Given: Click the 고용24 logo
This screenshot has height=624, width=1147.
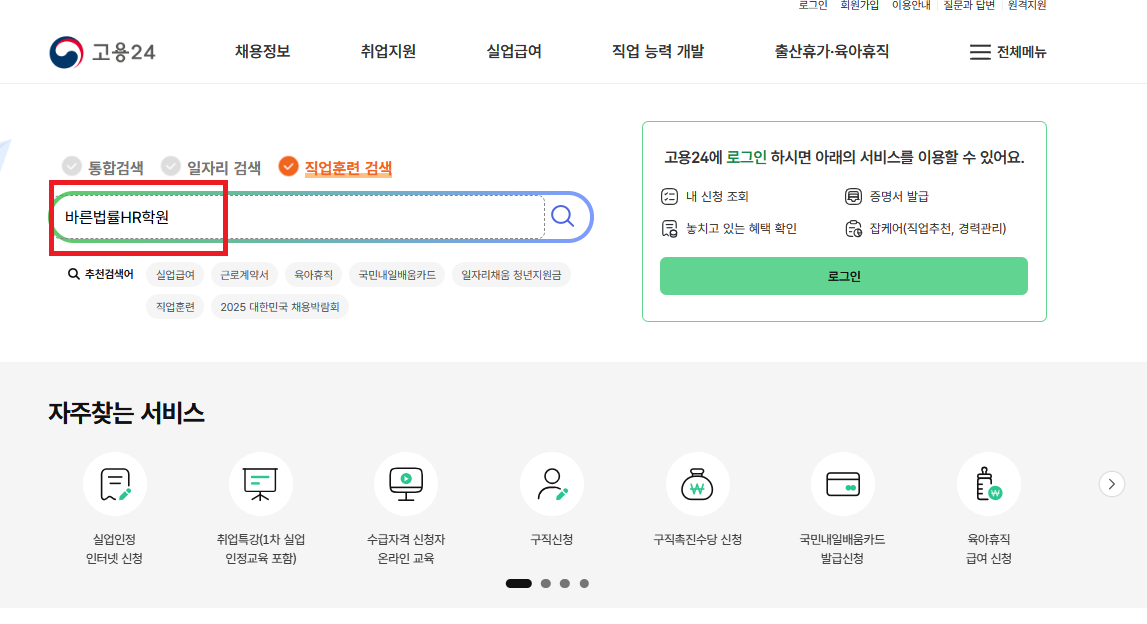Looking at the screenshot, I should pos(102,52).
